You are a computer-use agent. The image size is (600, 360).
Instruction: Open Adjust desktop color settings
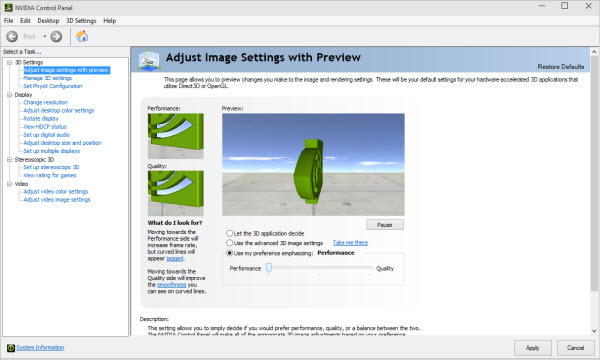click(x=59, y=111)
